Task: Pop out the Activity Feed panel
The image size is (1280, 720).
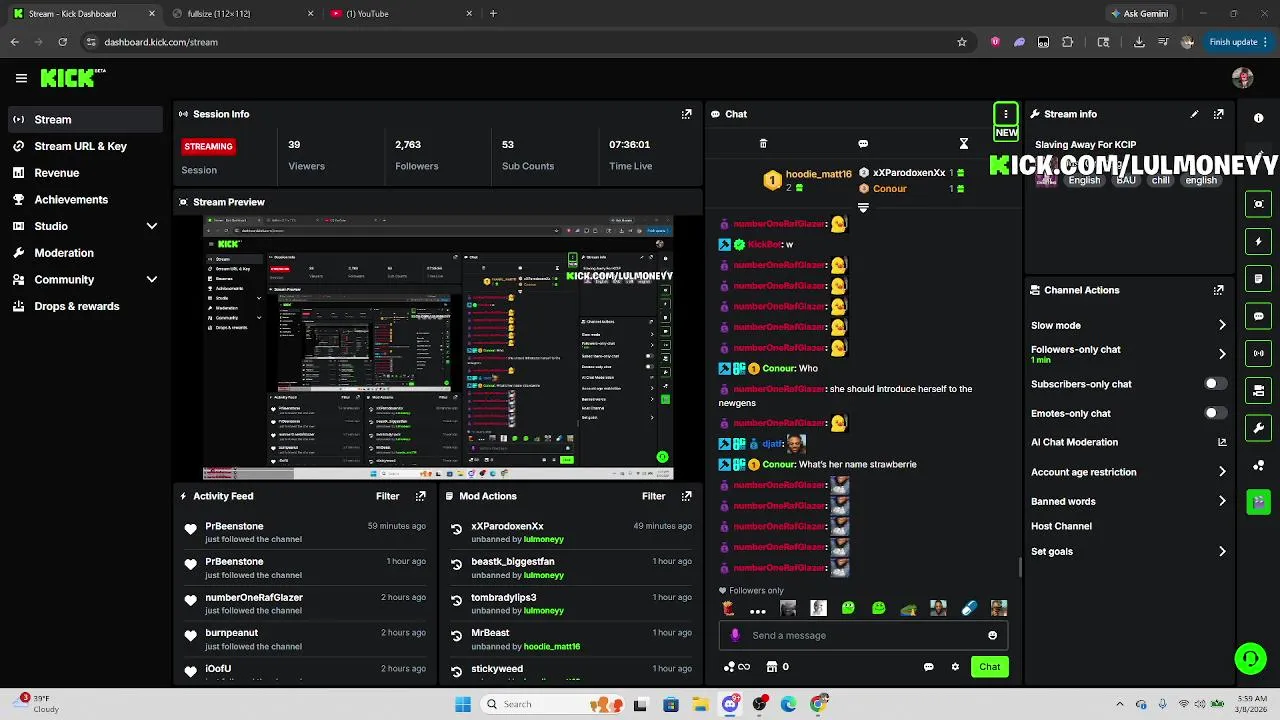Action: 420,496
